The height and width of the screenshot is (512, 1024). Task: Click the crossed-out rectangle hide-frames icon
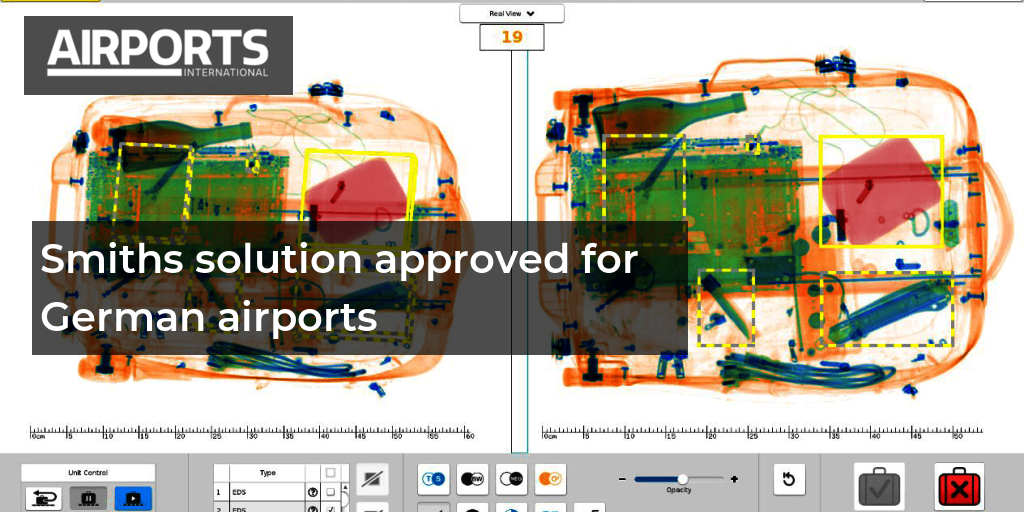click(x=372, y=480)
